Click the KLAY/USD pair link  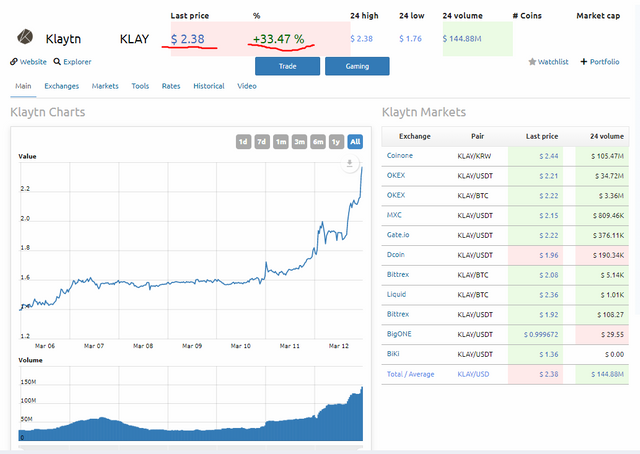point(473,374)
